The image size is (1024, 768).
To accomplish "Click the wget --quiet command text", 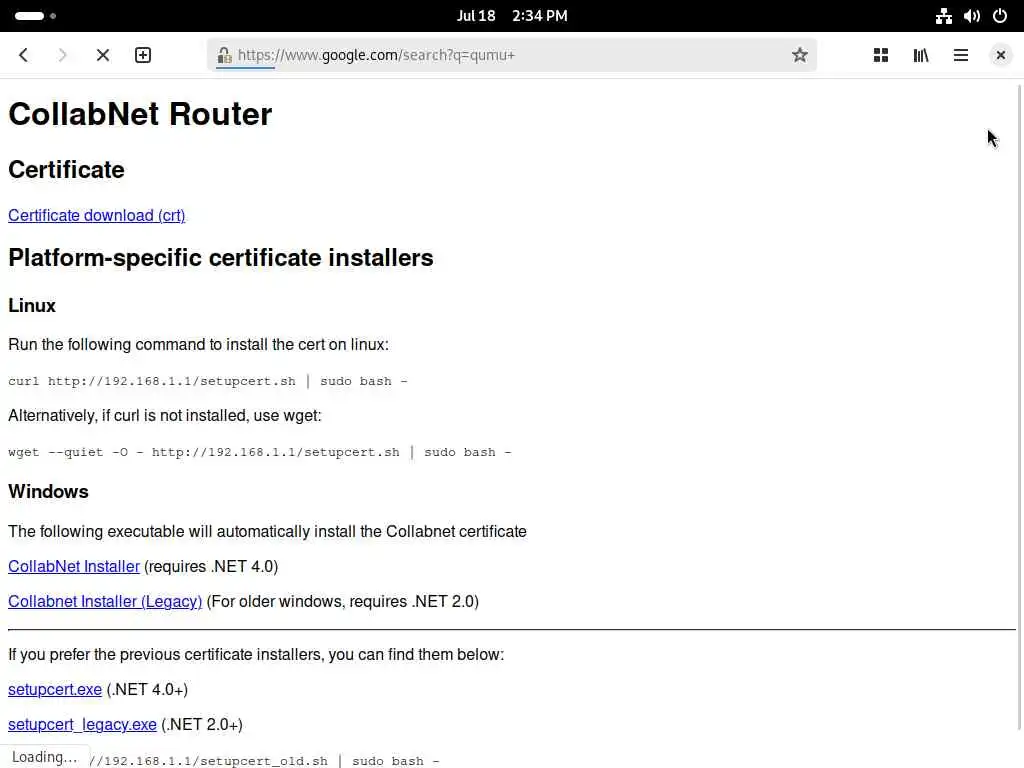I will tap(260, 452).
